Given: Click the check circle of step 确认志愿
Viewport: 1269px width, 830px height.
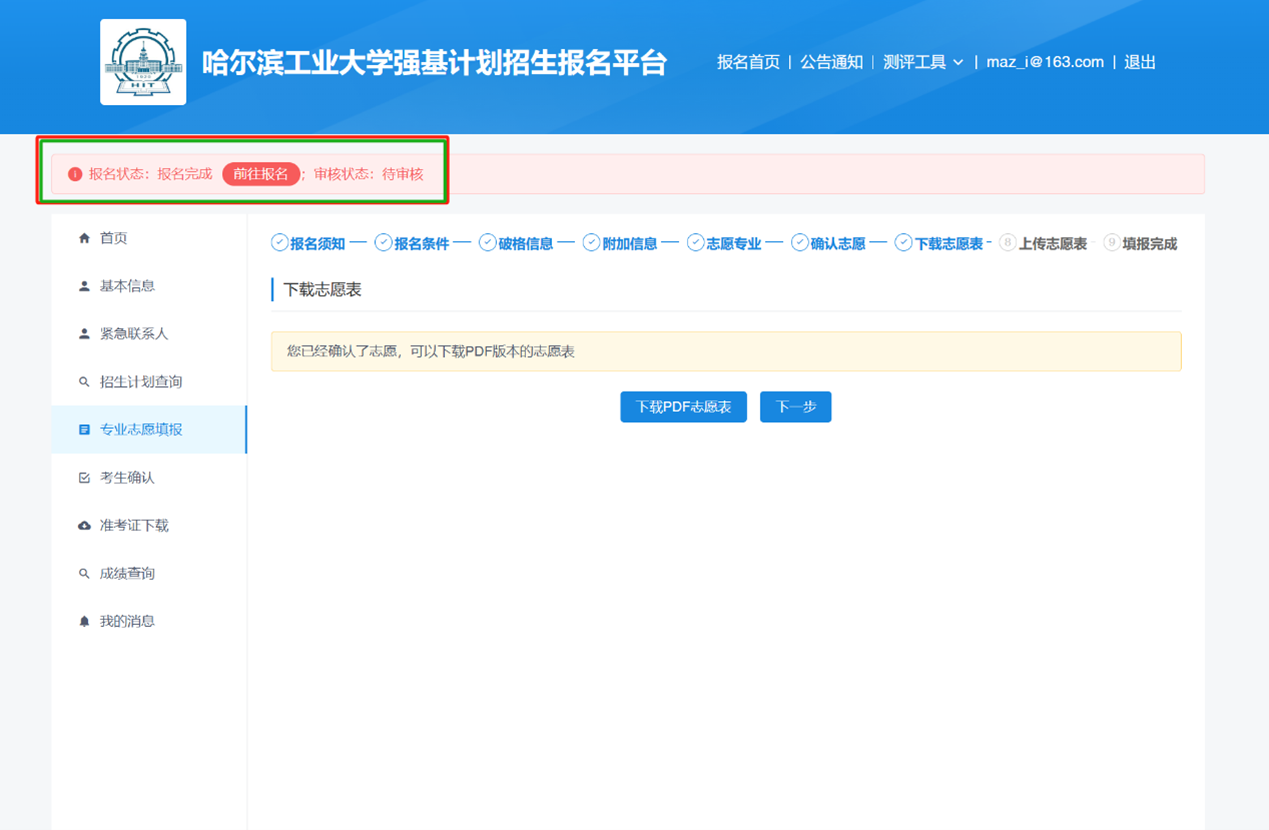Looking at the screenshot, I should pos(800,243).
